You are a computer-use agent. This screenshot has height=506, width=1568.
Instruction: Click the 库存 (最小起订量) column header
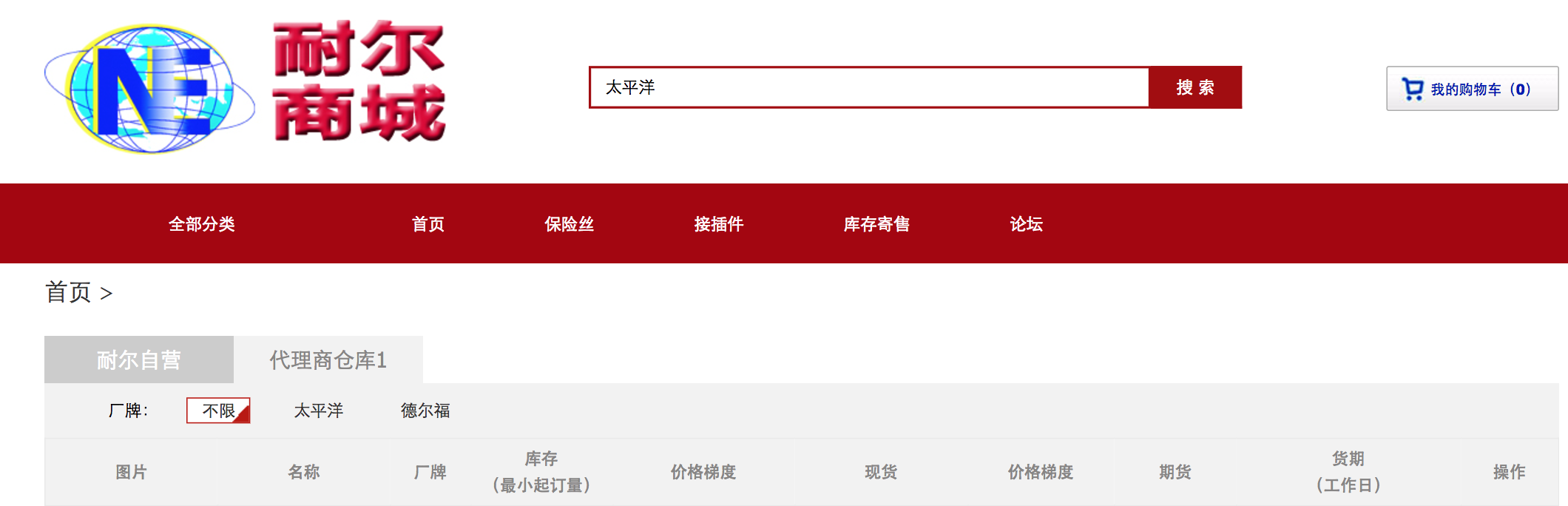coord(541,472)
